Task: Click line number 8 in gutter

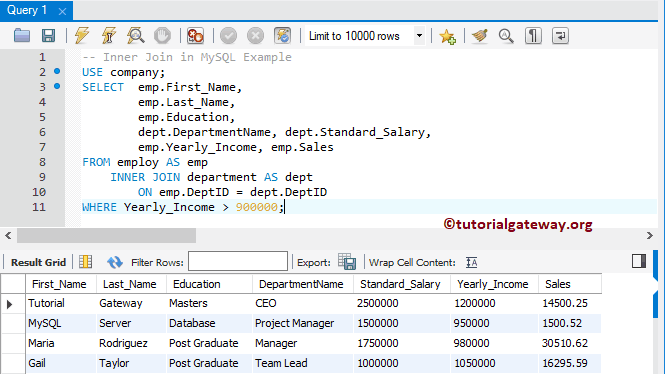Action: (x=42, y=162)
